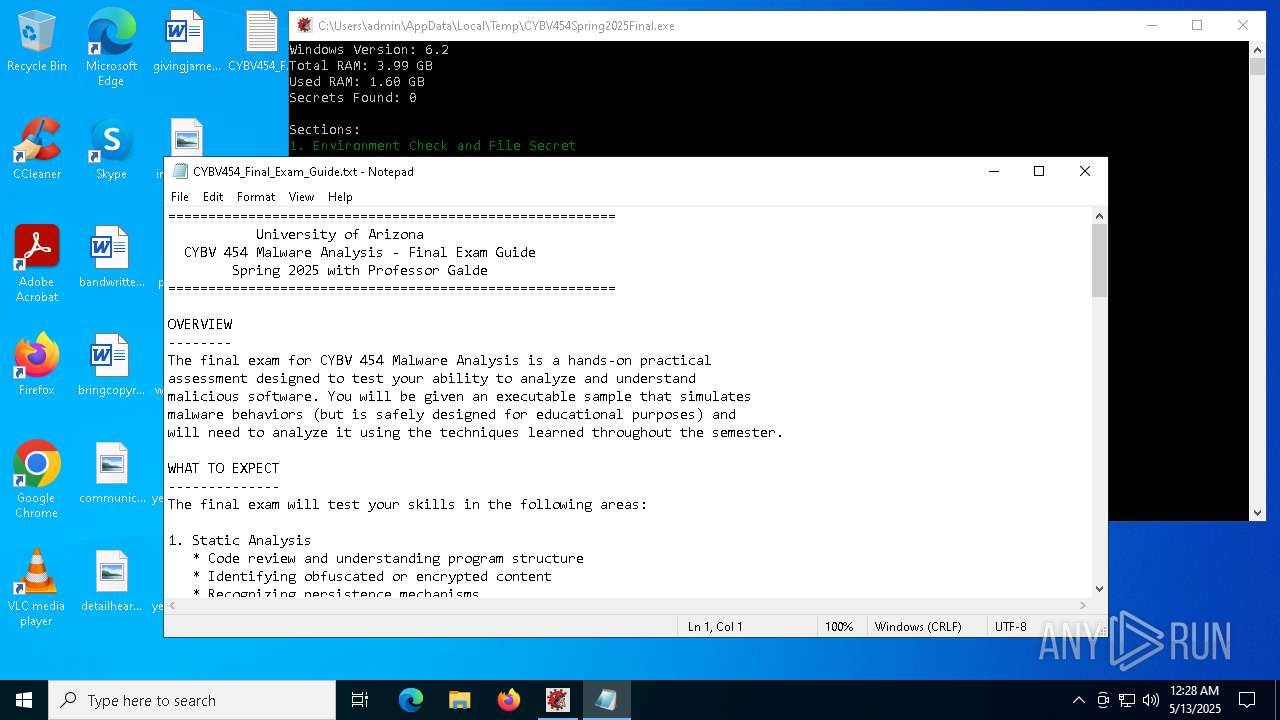
Task: Click console window scrollbar down arrow
Action: (x=1258, y=513)
